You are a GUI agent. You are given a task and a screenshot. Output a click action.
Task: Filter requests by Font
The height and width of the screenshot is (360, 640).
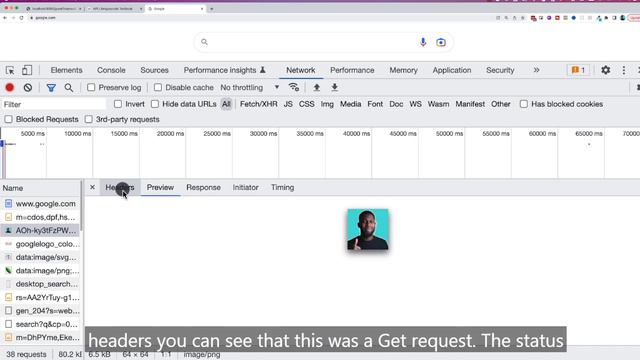[x=375, y=104]
